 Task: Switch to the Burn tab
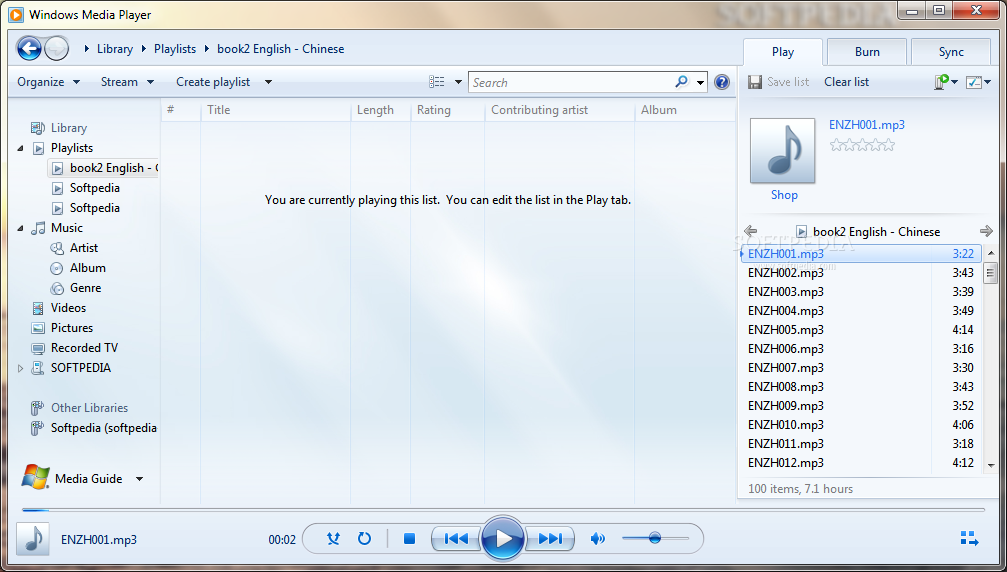click(x=867, y=52)
